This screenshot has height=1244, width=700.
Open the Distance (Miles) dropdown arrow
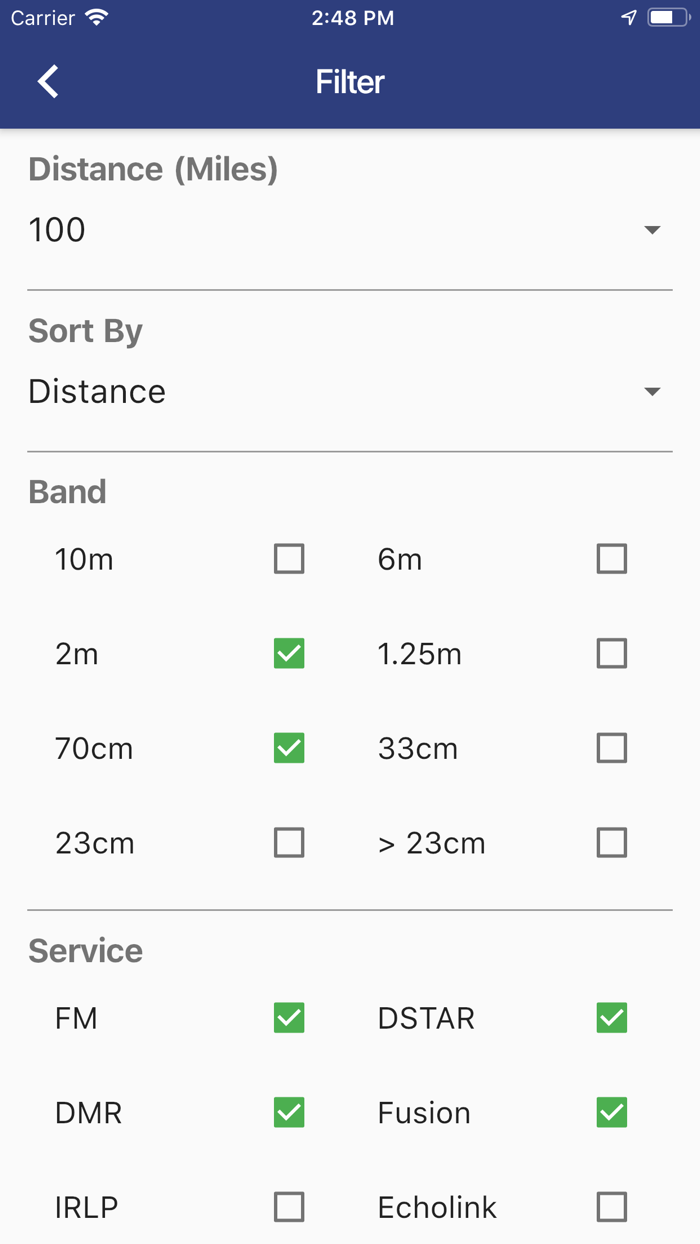652,230
